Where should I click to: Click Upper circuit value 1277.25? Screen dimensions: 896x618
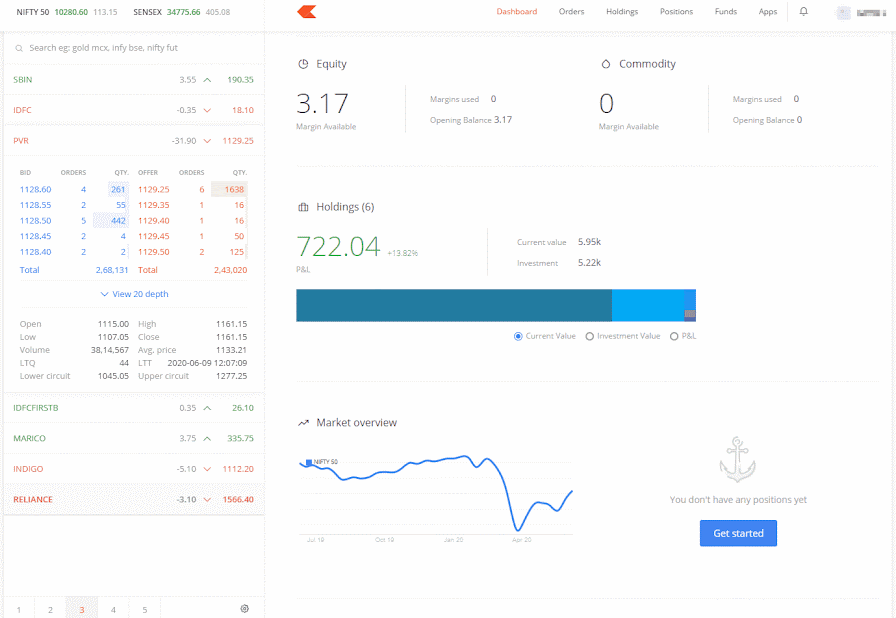(231, 376)
